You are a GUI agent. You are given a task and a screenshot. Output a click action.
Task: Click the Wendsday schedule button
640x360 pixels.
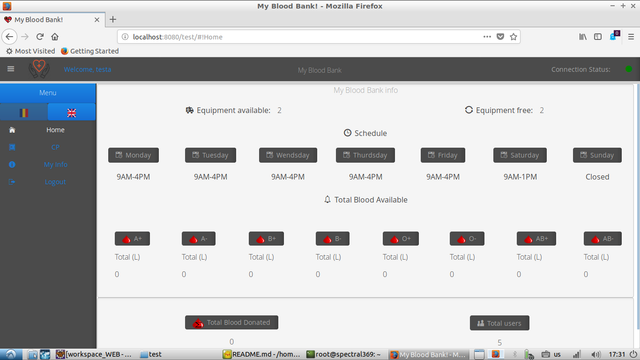tap(288, 155)
